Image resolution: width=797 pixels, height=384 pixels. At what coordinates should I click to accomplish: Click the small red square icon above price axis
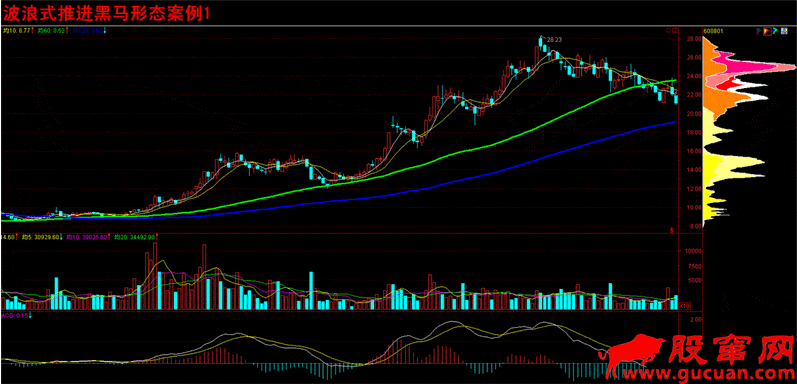pos(675,31)
